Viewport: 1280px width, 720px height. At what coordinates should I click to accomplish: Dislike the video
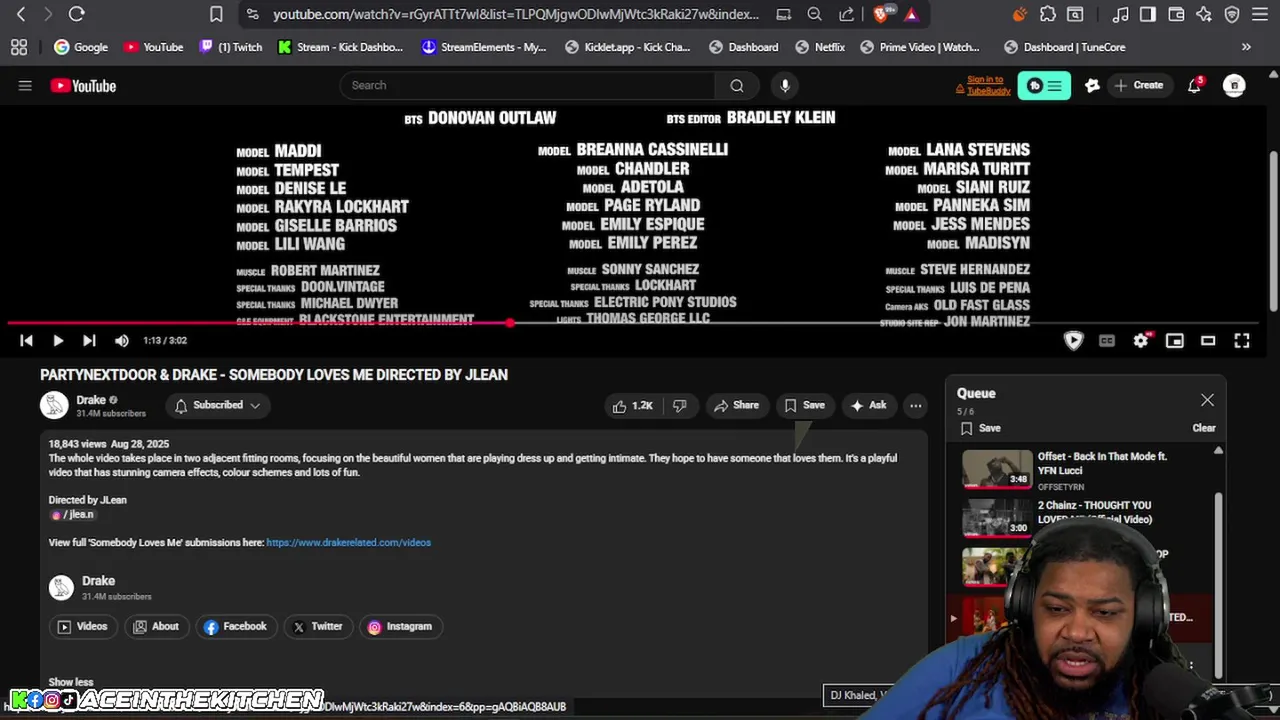679,405
